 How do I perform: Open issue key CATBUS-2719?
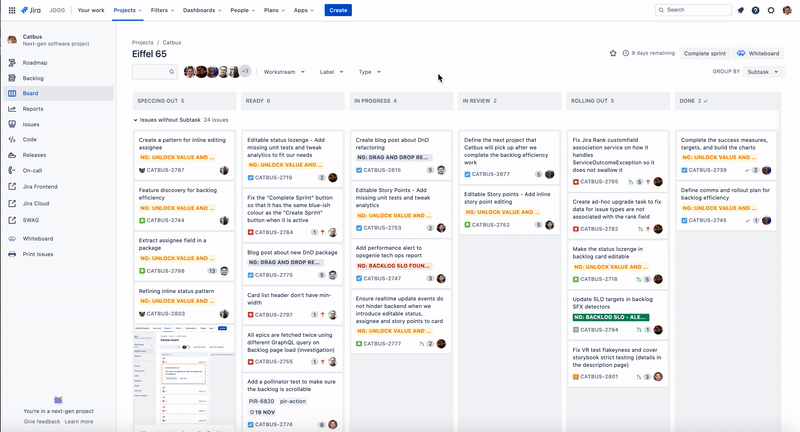[273, 177]
